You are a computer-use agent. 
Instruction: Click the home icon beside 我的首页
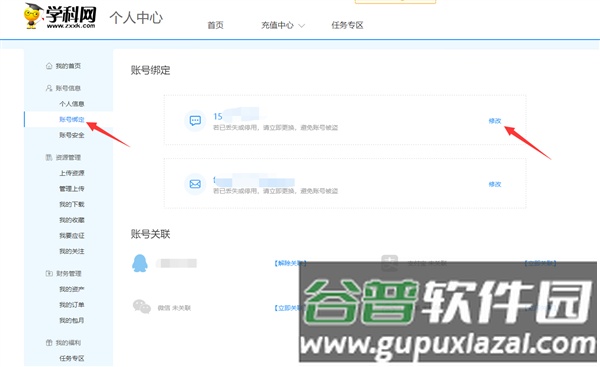[49, 66]
